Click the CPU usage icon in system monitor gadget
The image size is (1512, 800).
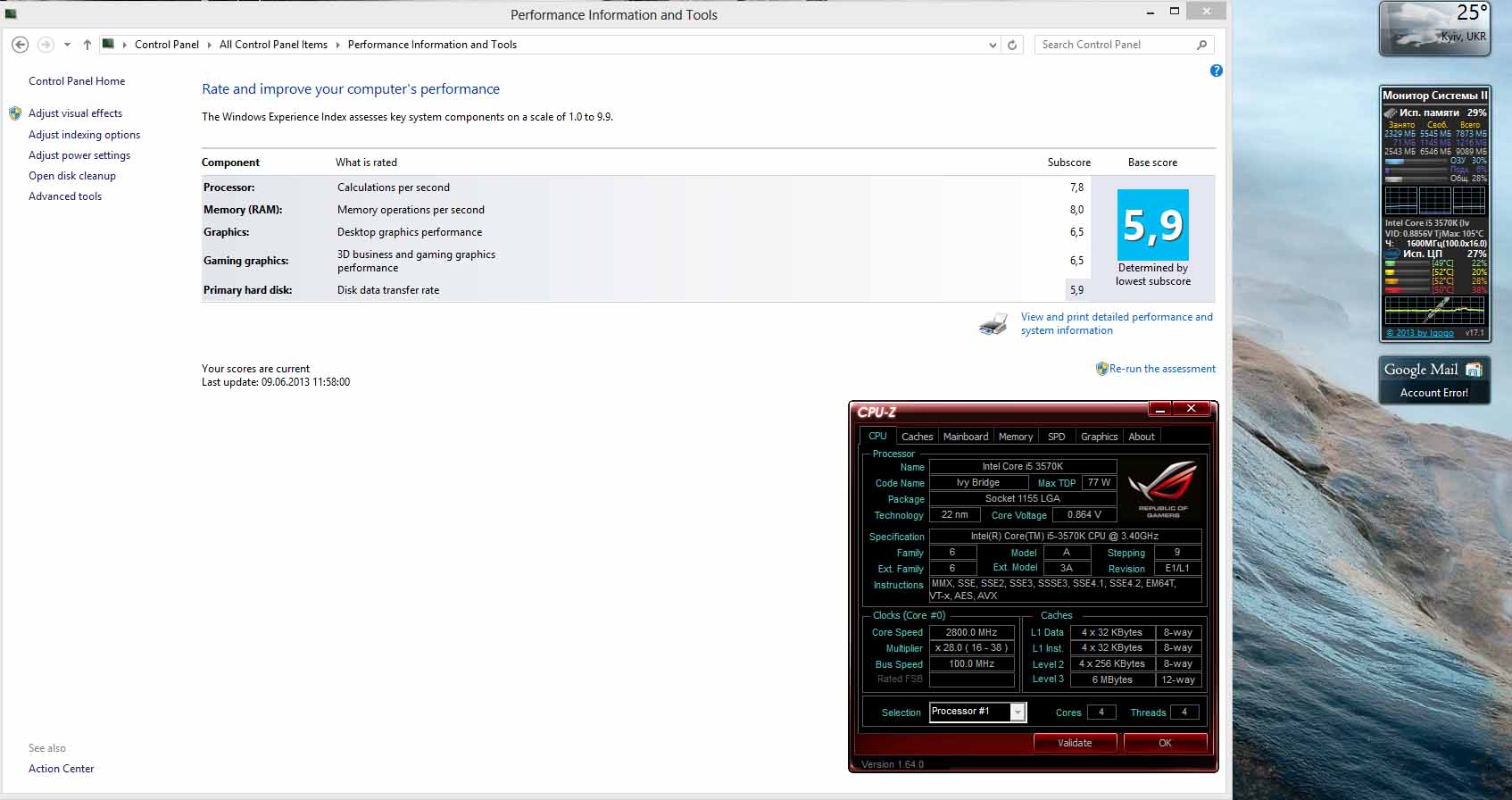tap(1391, 254)
